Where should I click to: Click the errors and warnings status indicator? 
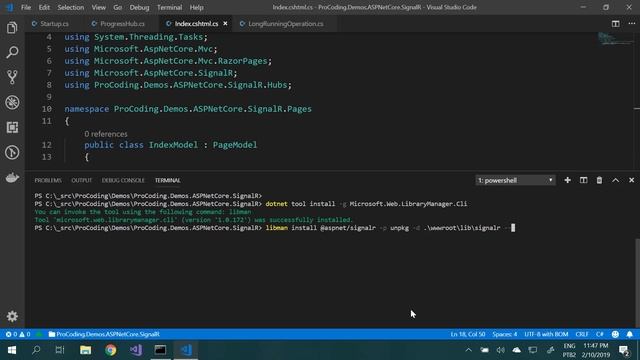tap(18, 334)
